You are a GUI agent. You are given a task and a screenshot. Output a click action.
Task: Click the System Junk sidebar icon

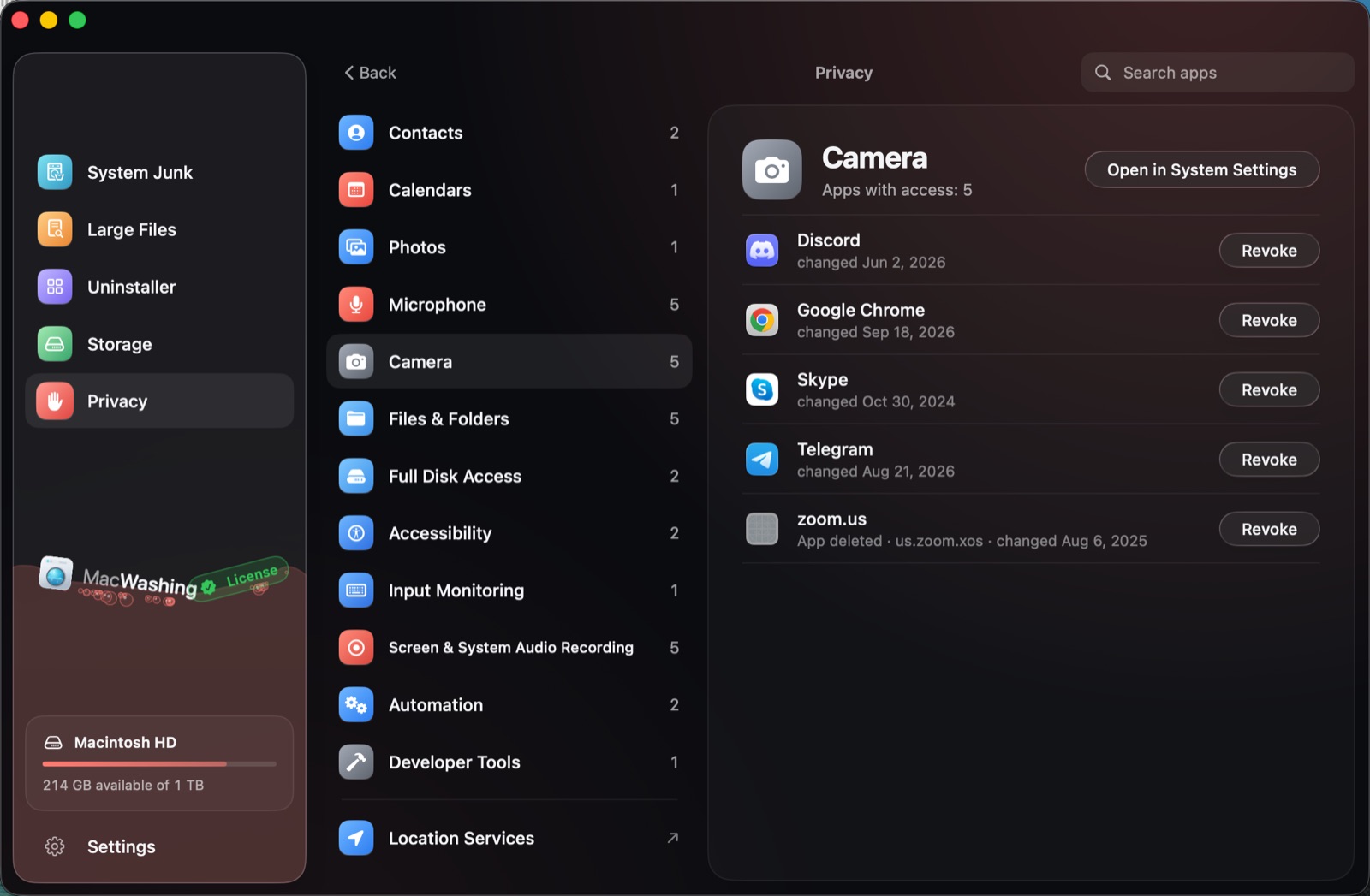coord(55,172)
